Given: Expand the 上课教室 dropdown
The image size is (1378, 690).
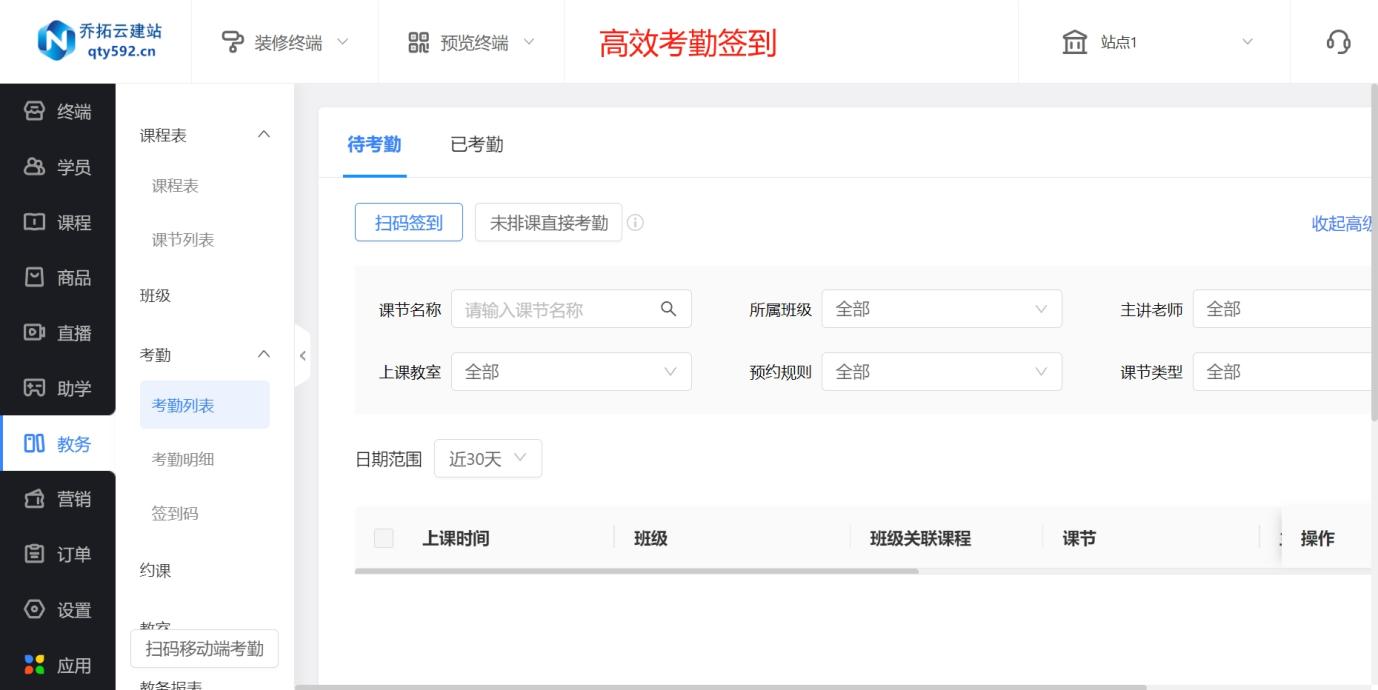Looking at the screenshot, I should click(x=571, y=372).
